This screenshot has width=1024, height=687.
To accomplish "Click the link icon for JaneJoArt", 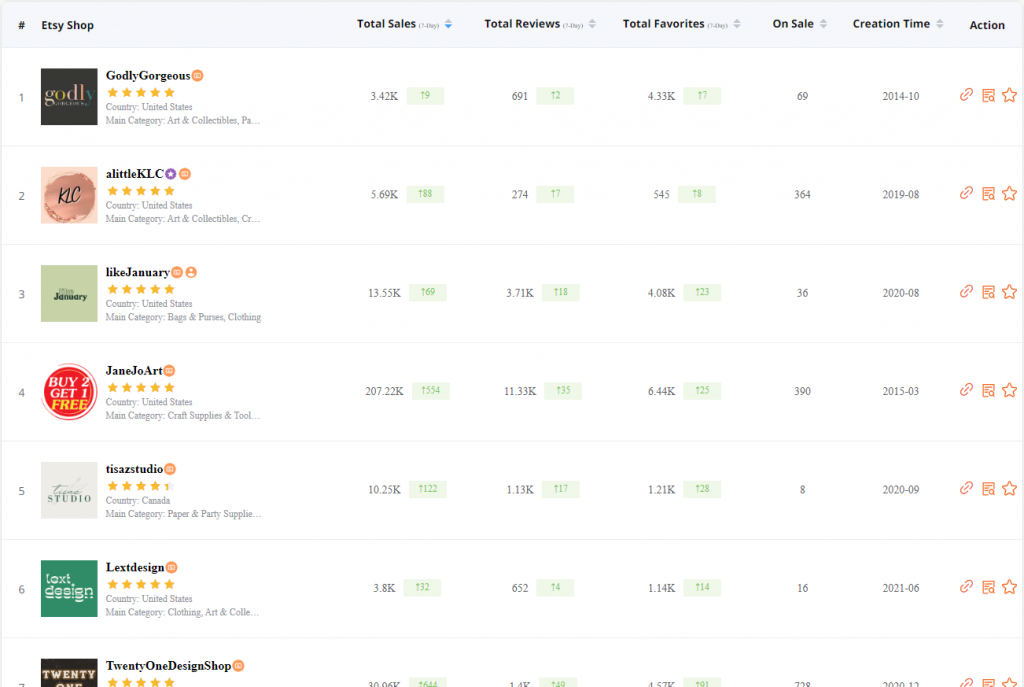I will (x=966, y=390).
